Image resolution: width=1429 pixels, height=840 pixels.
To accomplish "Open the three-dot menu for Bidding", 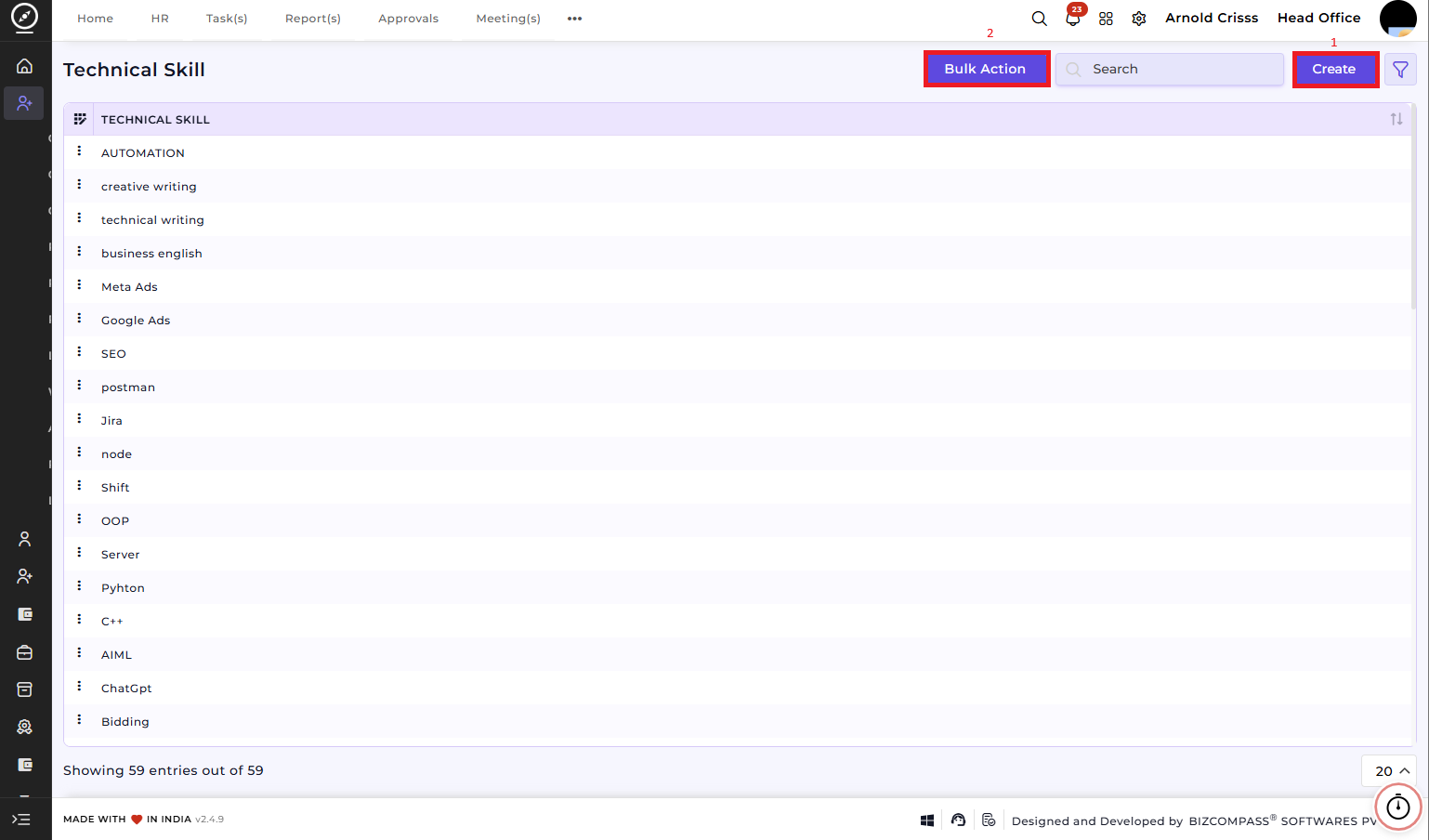I will [79, 719].
